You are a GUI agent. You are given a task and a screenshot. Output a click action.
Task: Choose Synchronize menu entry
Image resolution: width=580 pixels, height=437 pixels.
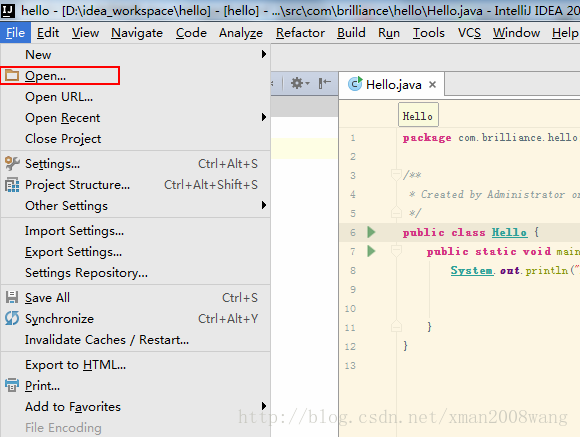[135, 319]
